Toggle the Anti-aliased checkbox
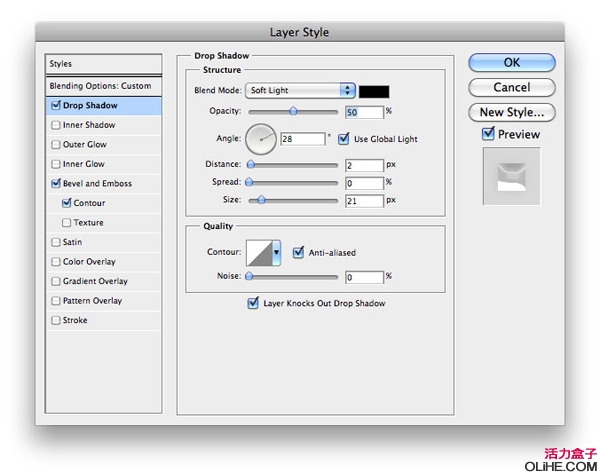Screen dimensions: 600x474 coord(298,252)
